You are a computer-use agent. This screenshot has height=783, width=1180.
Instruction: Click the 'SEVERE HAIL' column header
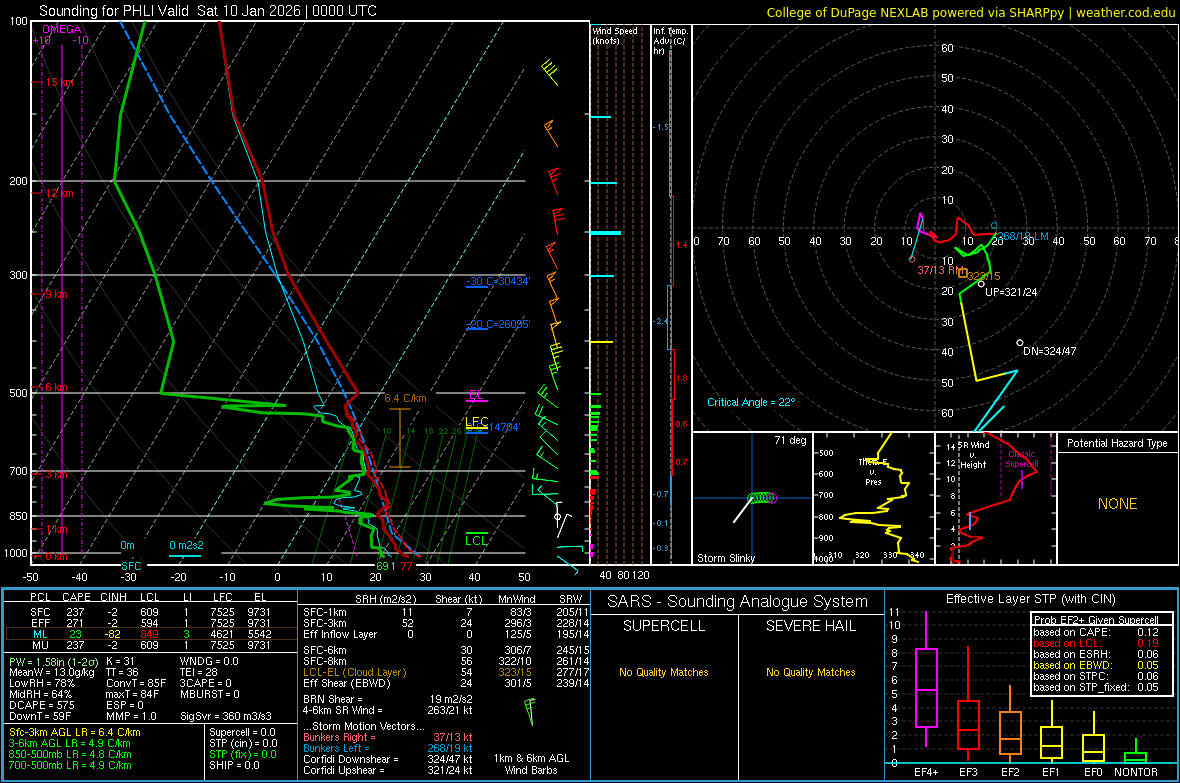pos(810,626)
